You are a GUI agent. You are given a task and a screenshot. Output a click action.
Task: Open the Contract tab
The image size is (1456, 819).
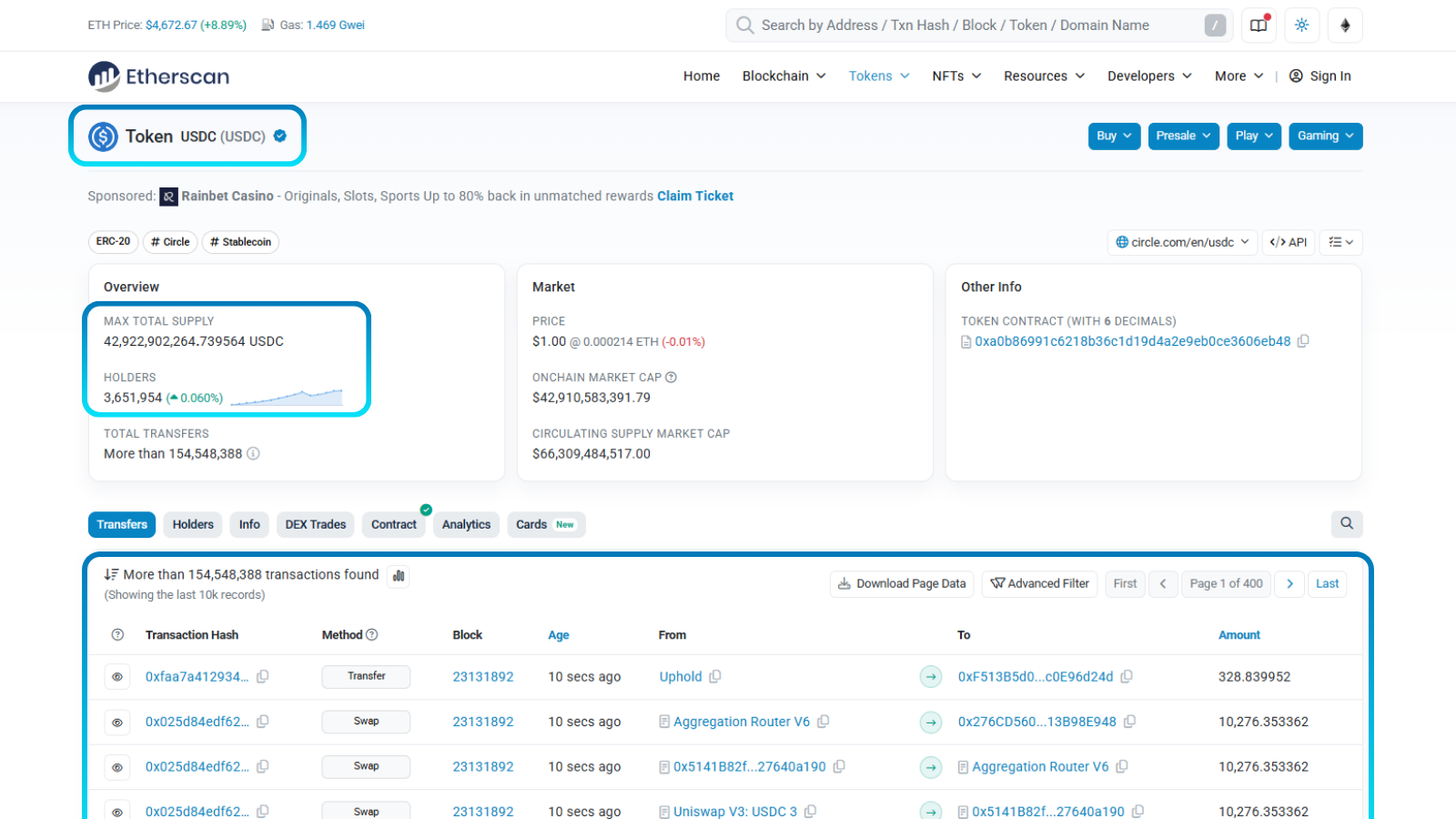pos(394,524)
